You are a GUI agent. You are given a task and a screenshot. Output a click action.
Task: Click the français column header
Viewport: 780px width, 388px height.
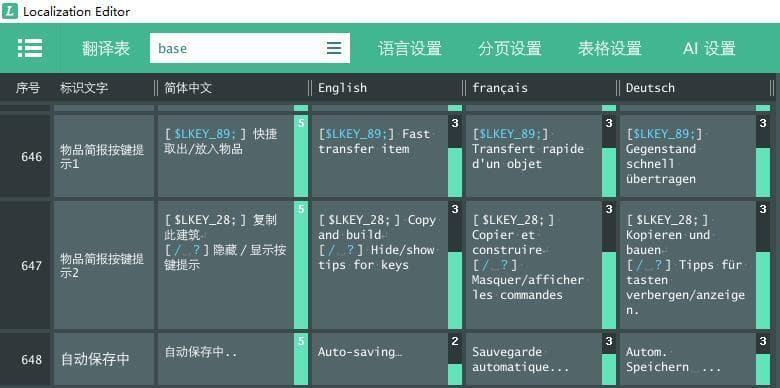point(499,88)
